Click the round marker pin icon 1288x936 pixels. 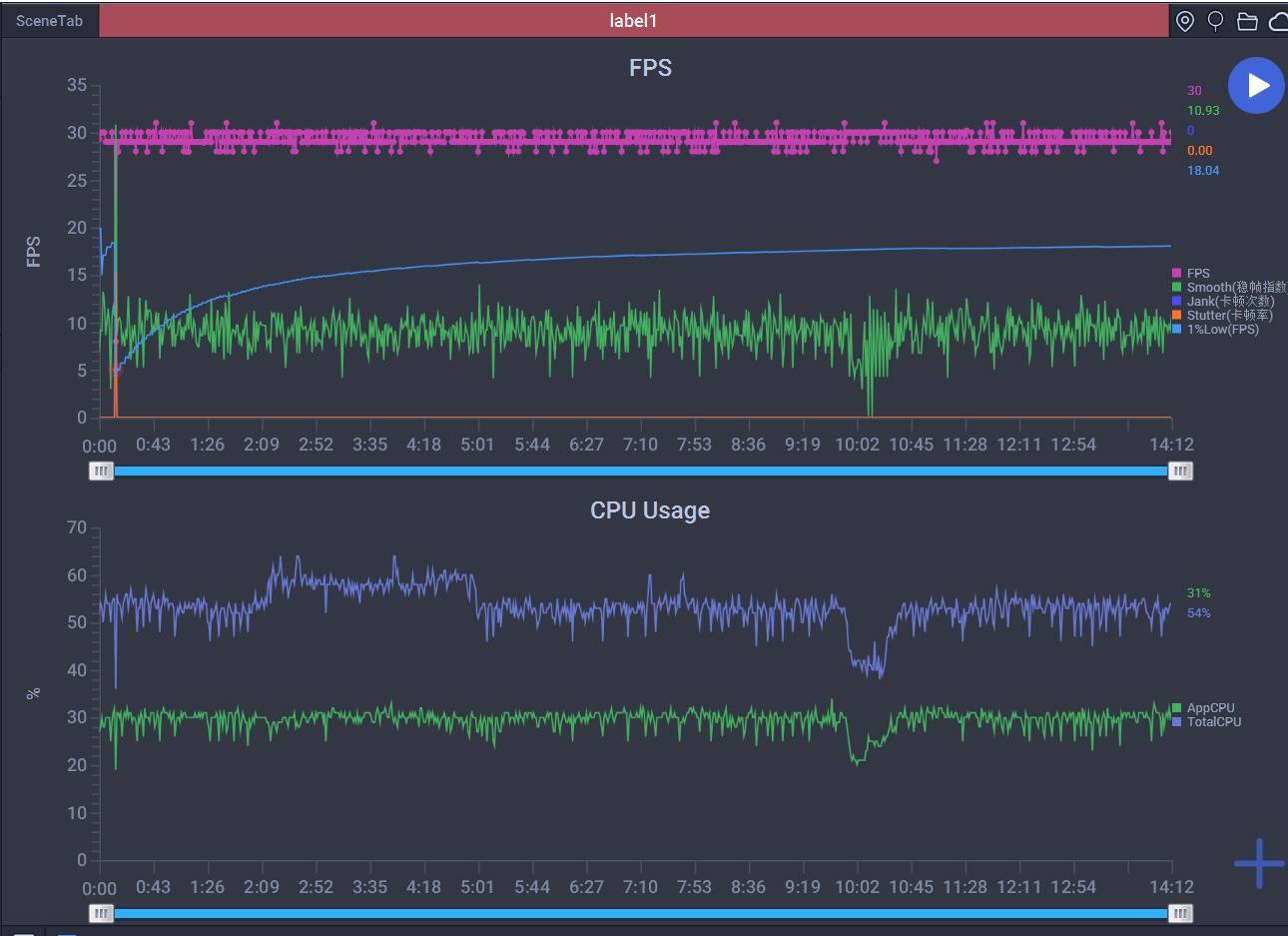(x=1215, y=21)
